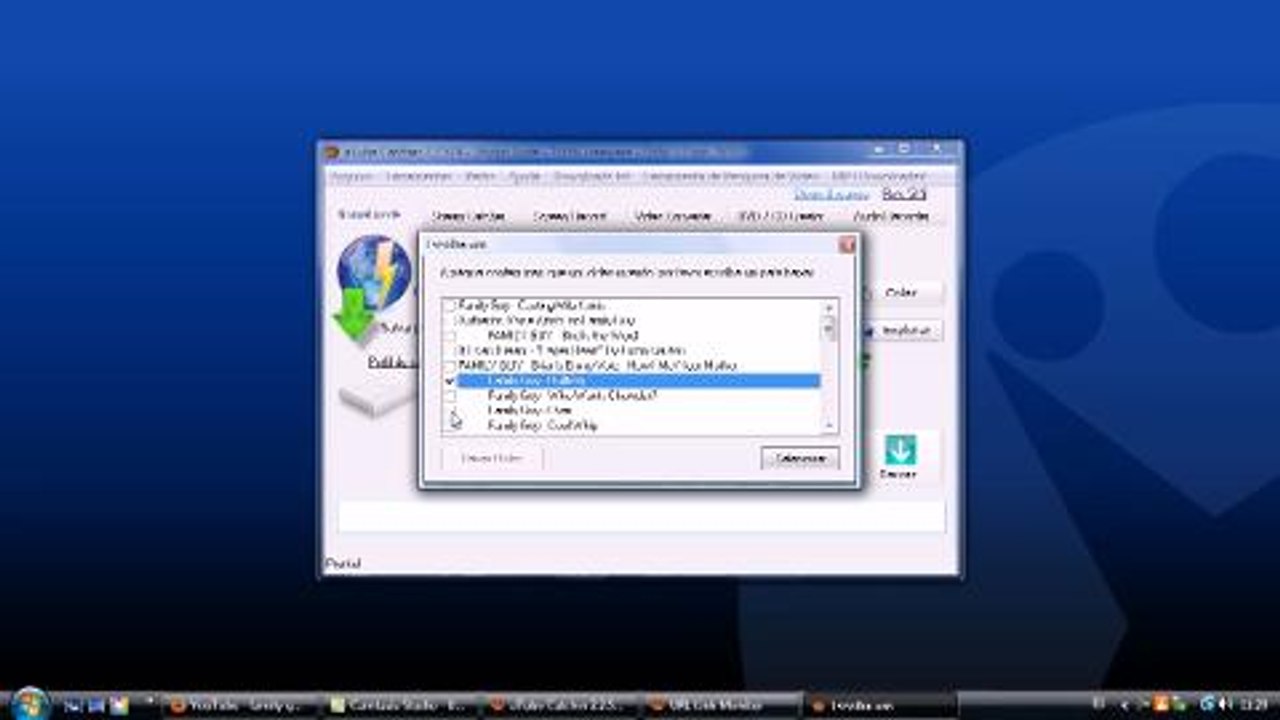Click the empty white field at the window's bottom
1280x720 pixels.
pos(641,517)
